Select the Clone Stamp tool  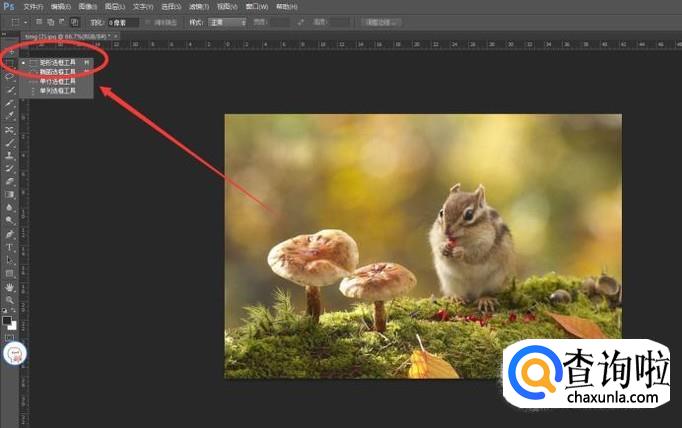10,156
